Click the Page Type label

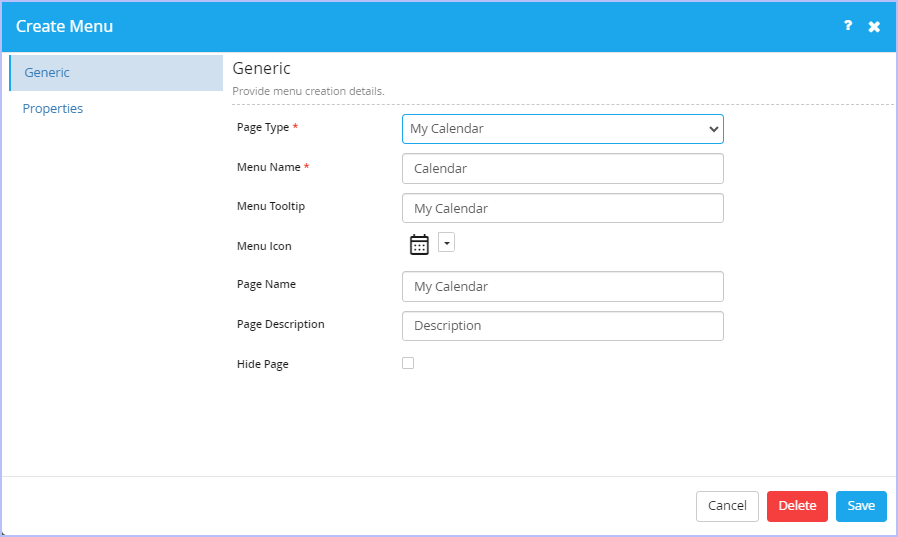pos(263,127)
